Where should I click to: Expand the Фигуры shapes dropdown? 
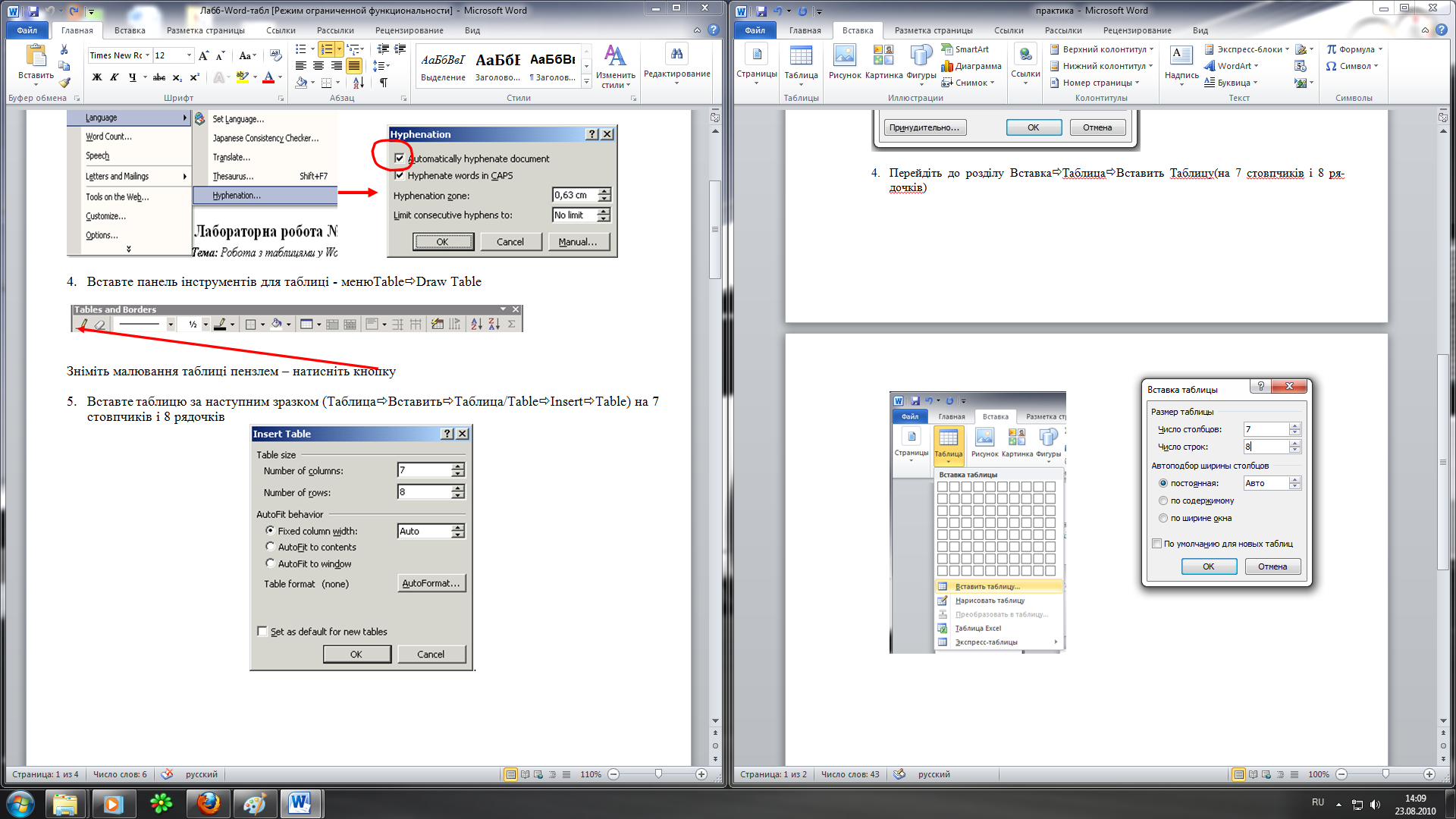pyautogui.click(x=921, y=76)
